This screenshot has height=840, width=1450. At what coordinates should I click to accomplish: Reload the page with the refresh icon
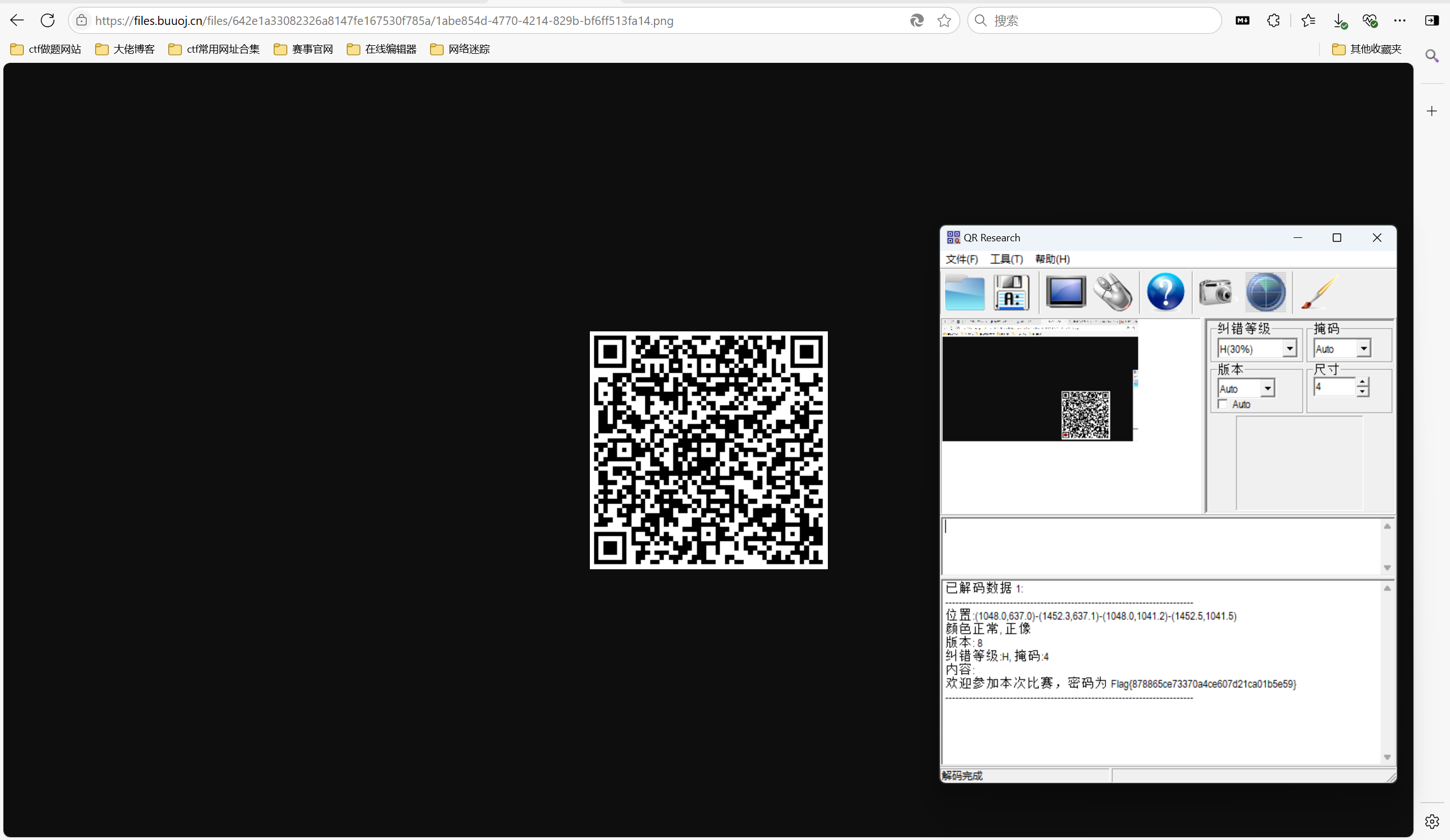48,21
